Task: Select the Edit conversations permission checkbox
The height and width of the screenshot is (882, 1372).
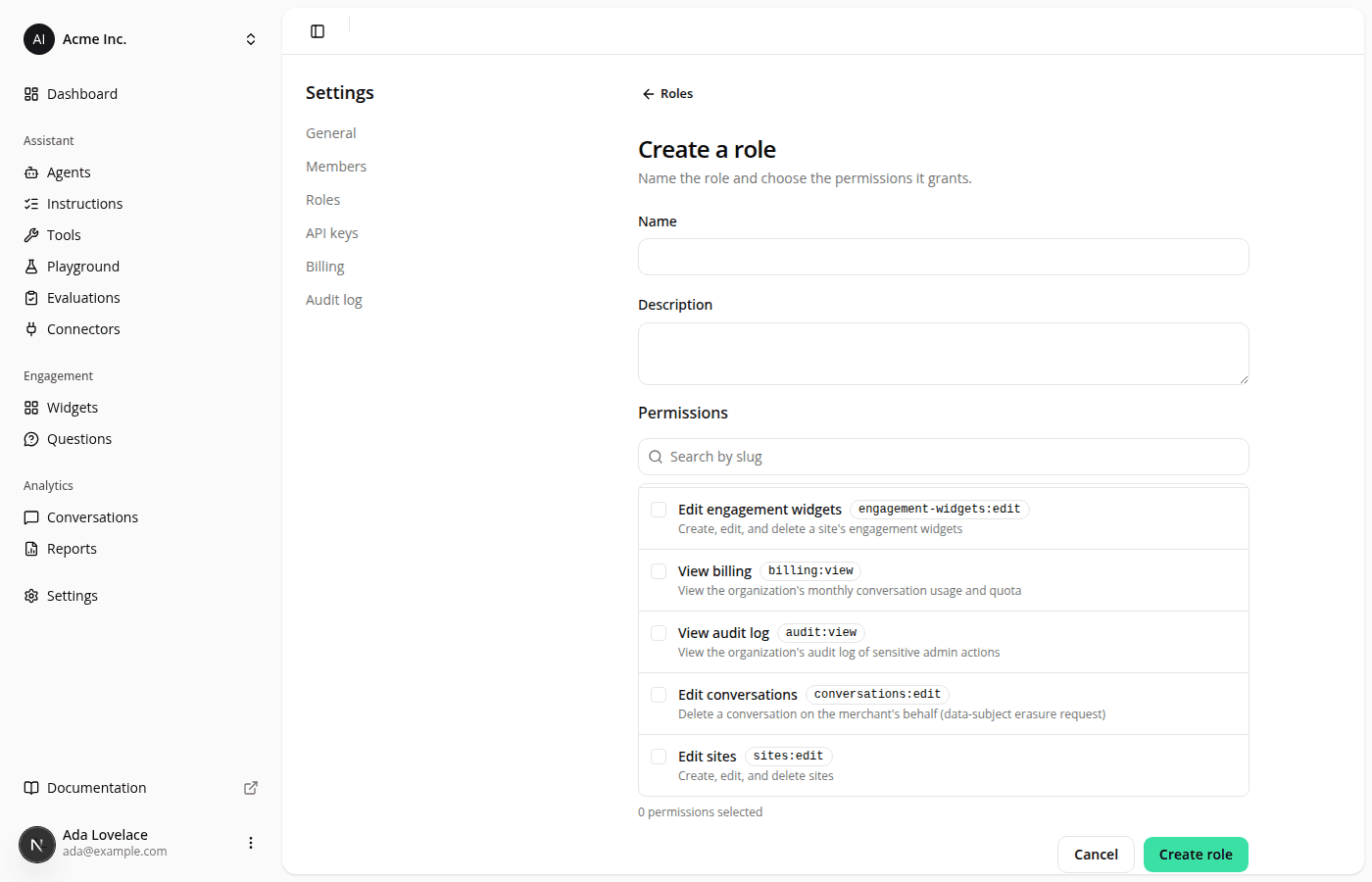Action: coord(659,695)
